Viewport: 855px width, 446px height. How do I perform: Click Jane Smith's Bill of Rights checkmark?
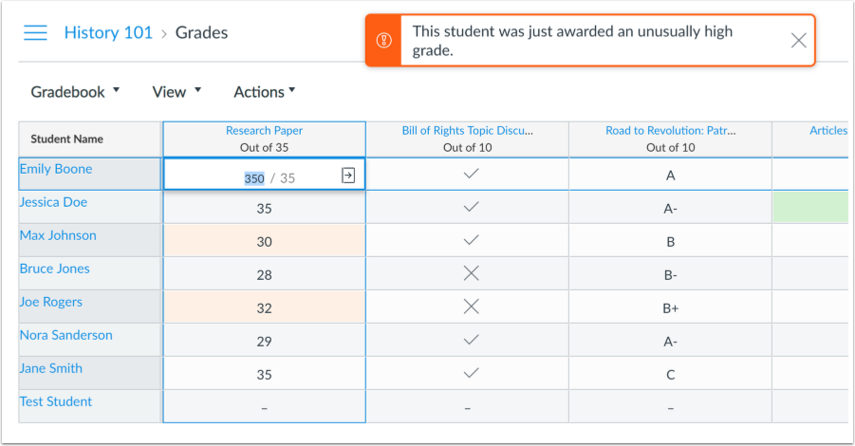[x=471, y=373]
